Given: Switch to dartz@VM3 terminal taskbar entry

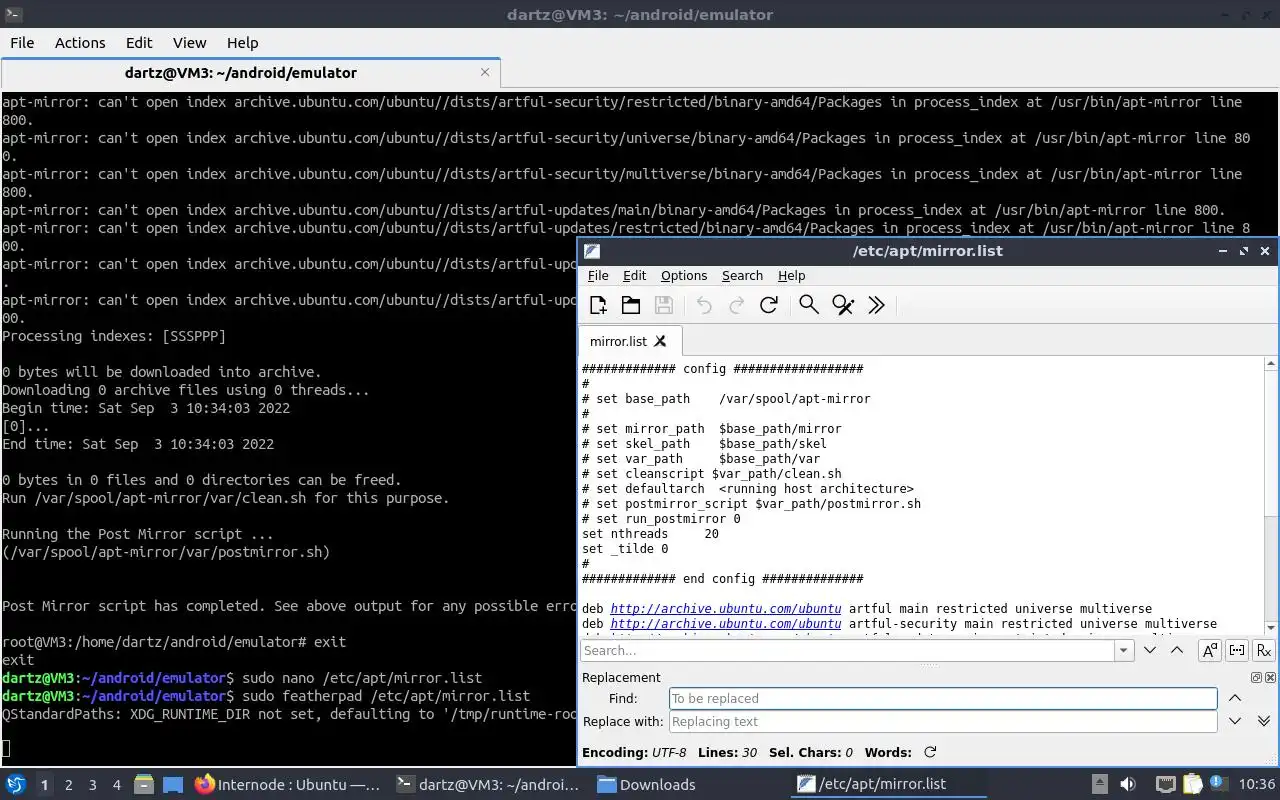Looking at the screenshot, I should click(x=489, y=785).
